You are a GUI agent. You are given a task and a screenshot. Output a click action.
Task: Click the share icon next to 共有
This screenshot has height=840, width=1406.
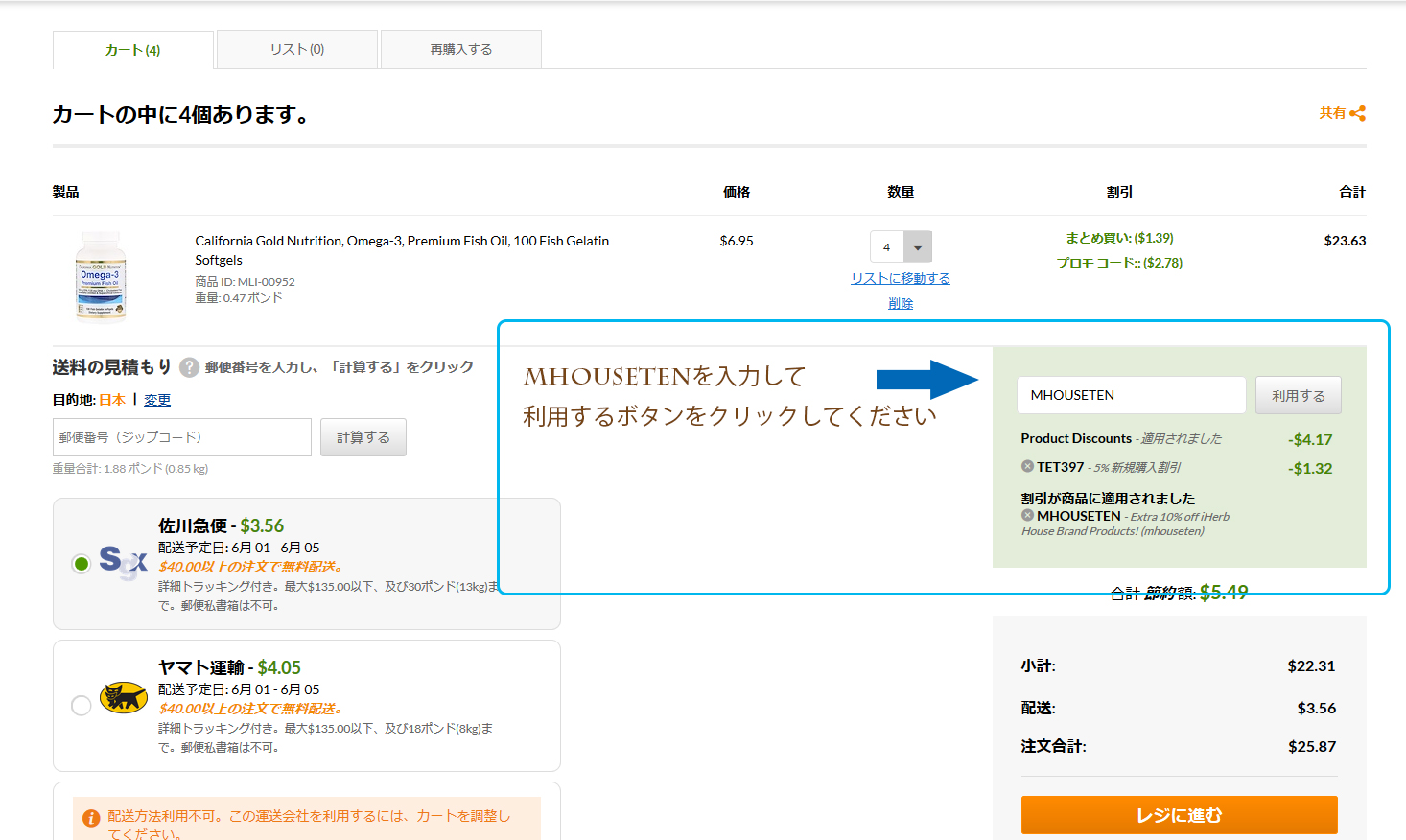pos(1357,113)
